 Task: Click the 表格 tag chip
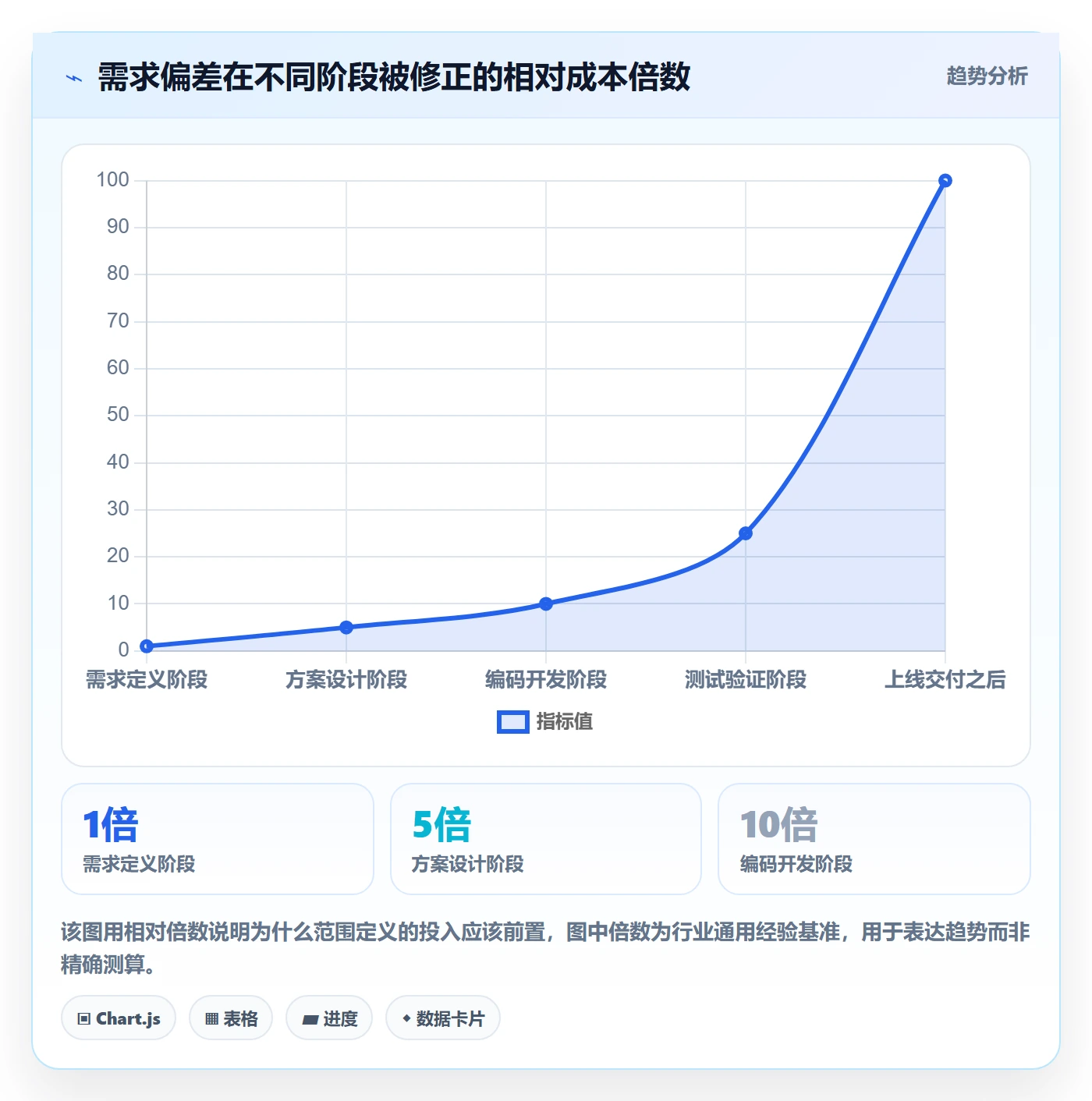coord(231,1018)
